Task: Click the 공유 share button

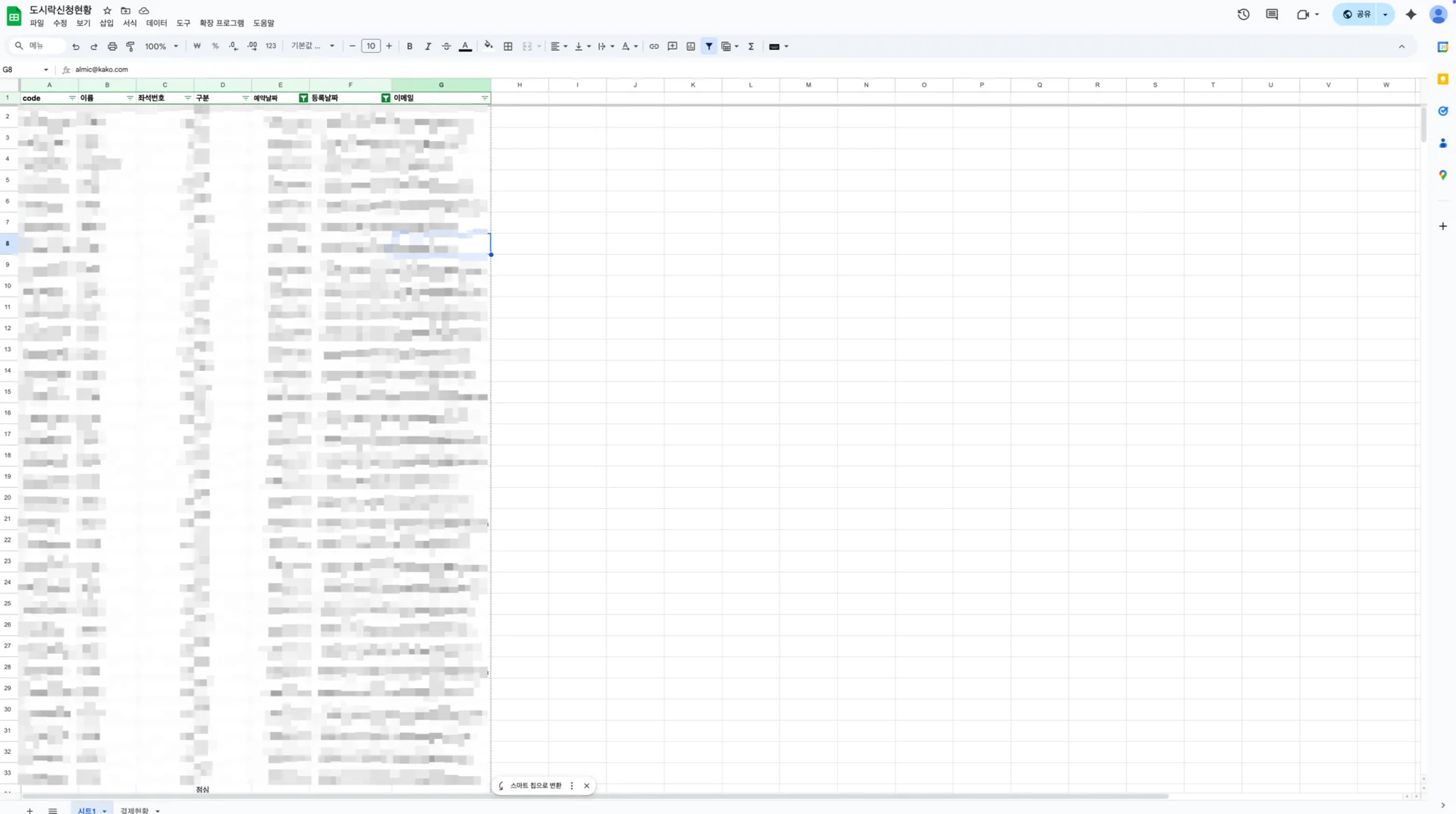Action: 1357,14
